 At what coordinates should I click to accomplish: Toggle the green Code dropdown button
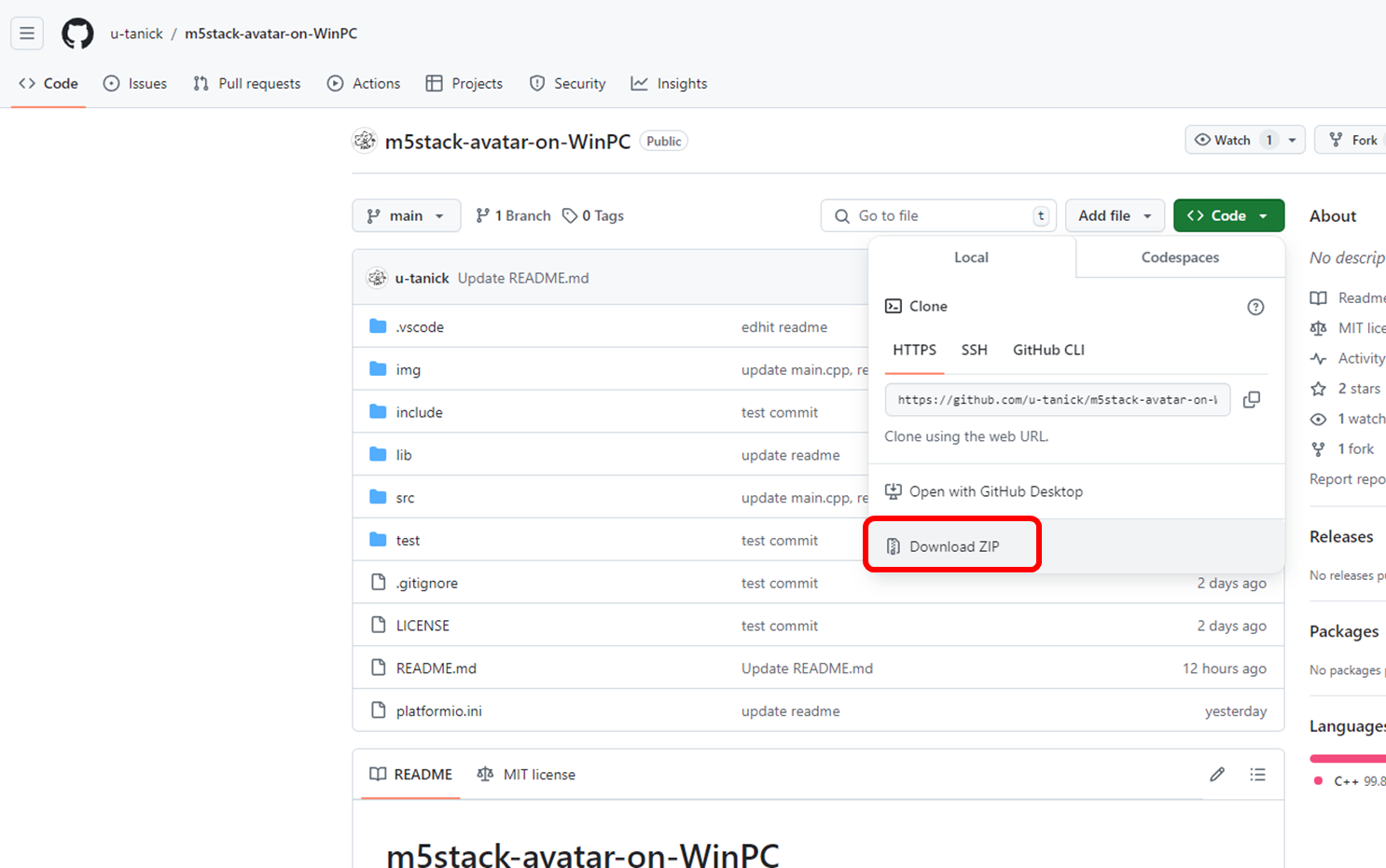tap(1228, 215)
